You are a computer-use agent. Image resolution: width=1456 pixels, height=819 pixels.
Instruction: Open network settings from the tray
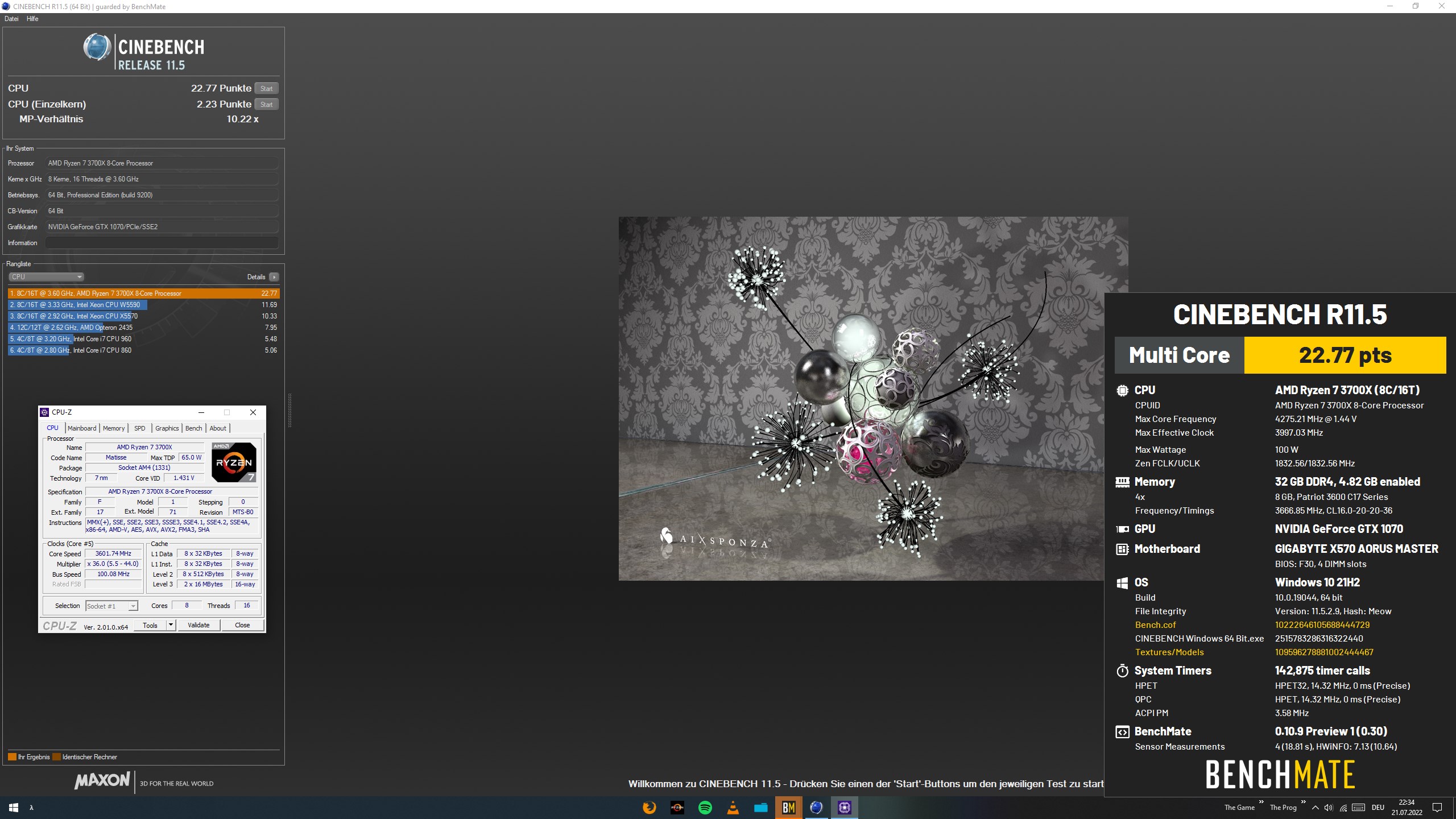coord(1343,808)
